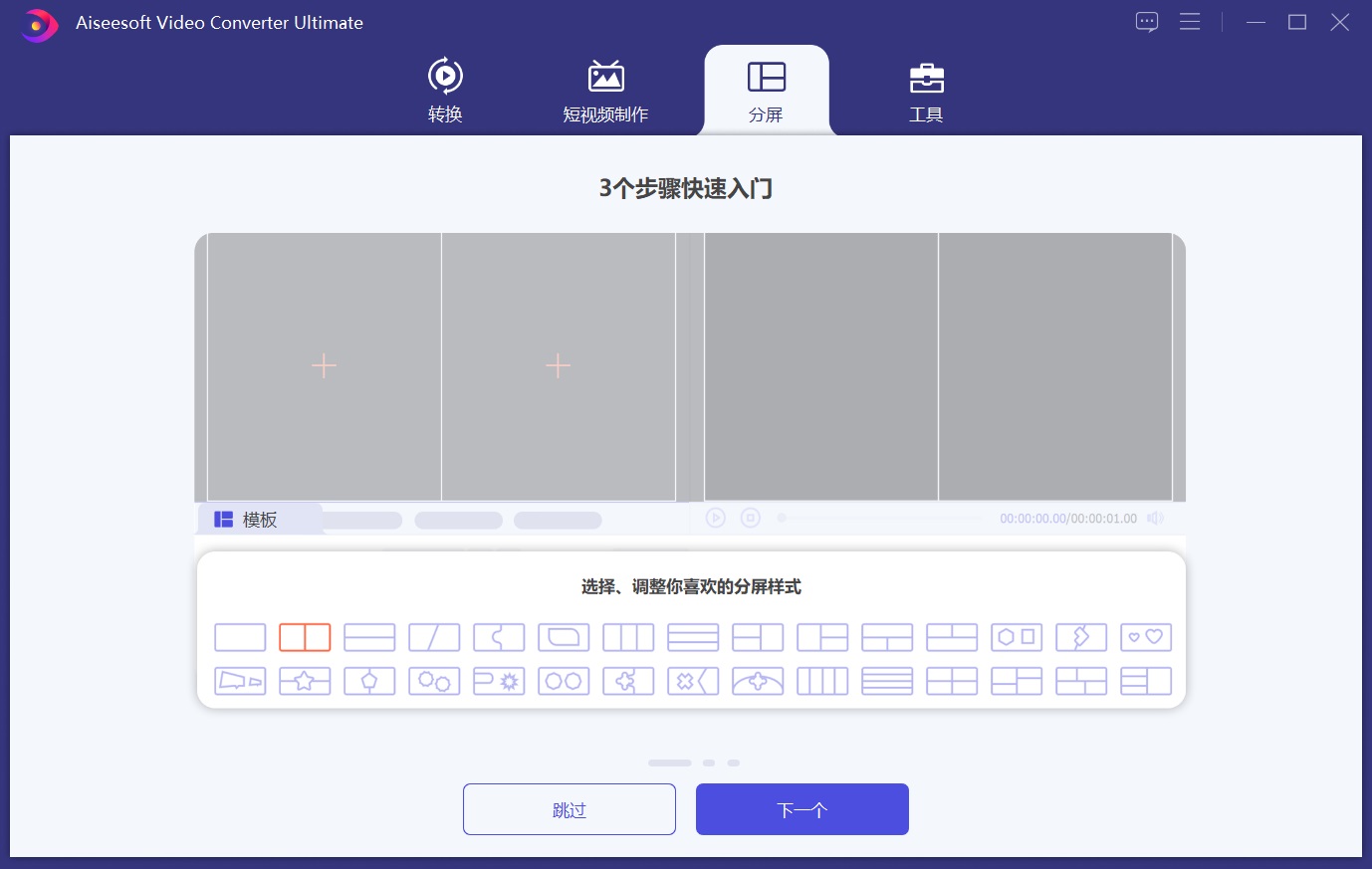
Task: Click the preview playback progress bar
Action: click(880, 518)
